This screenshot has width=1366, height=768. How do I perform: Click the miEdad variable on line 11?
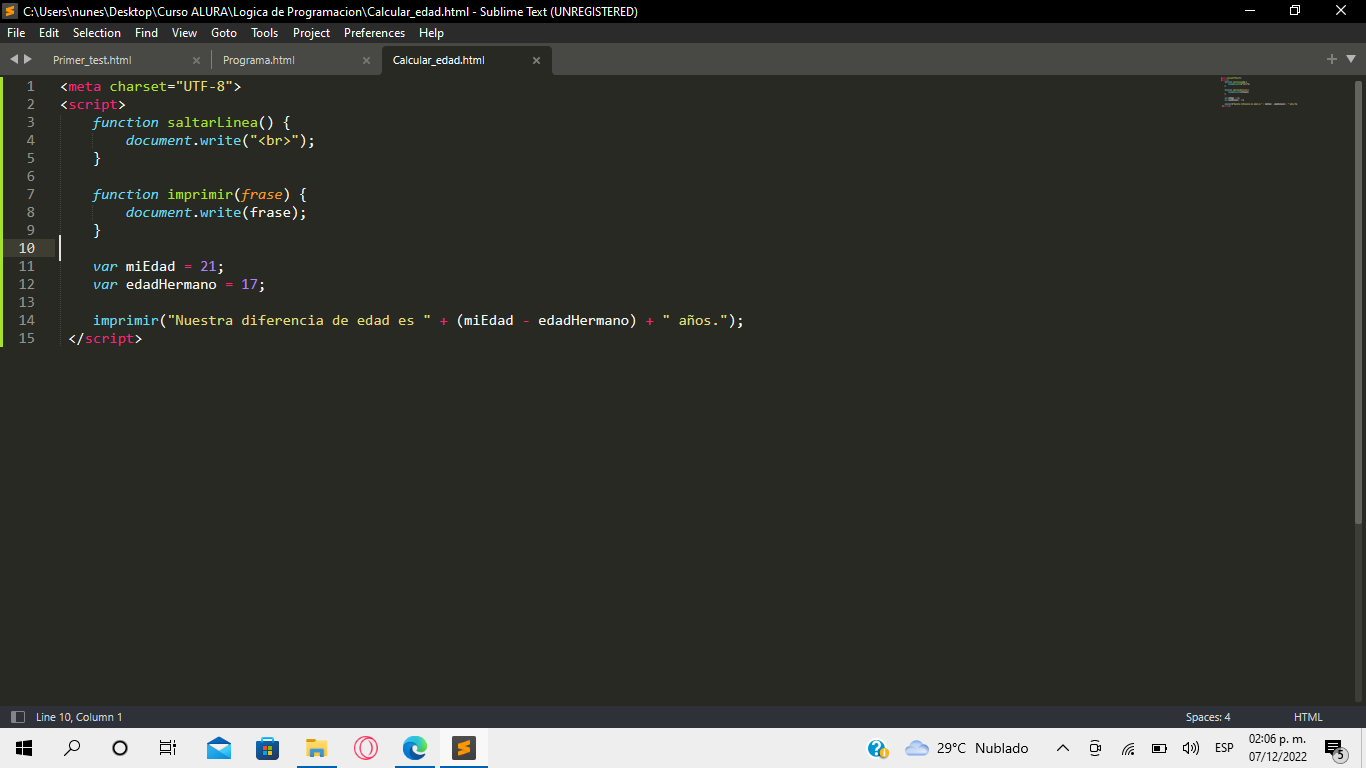[150, 266]
